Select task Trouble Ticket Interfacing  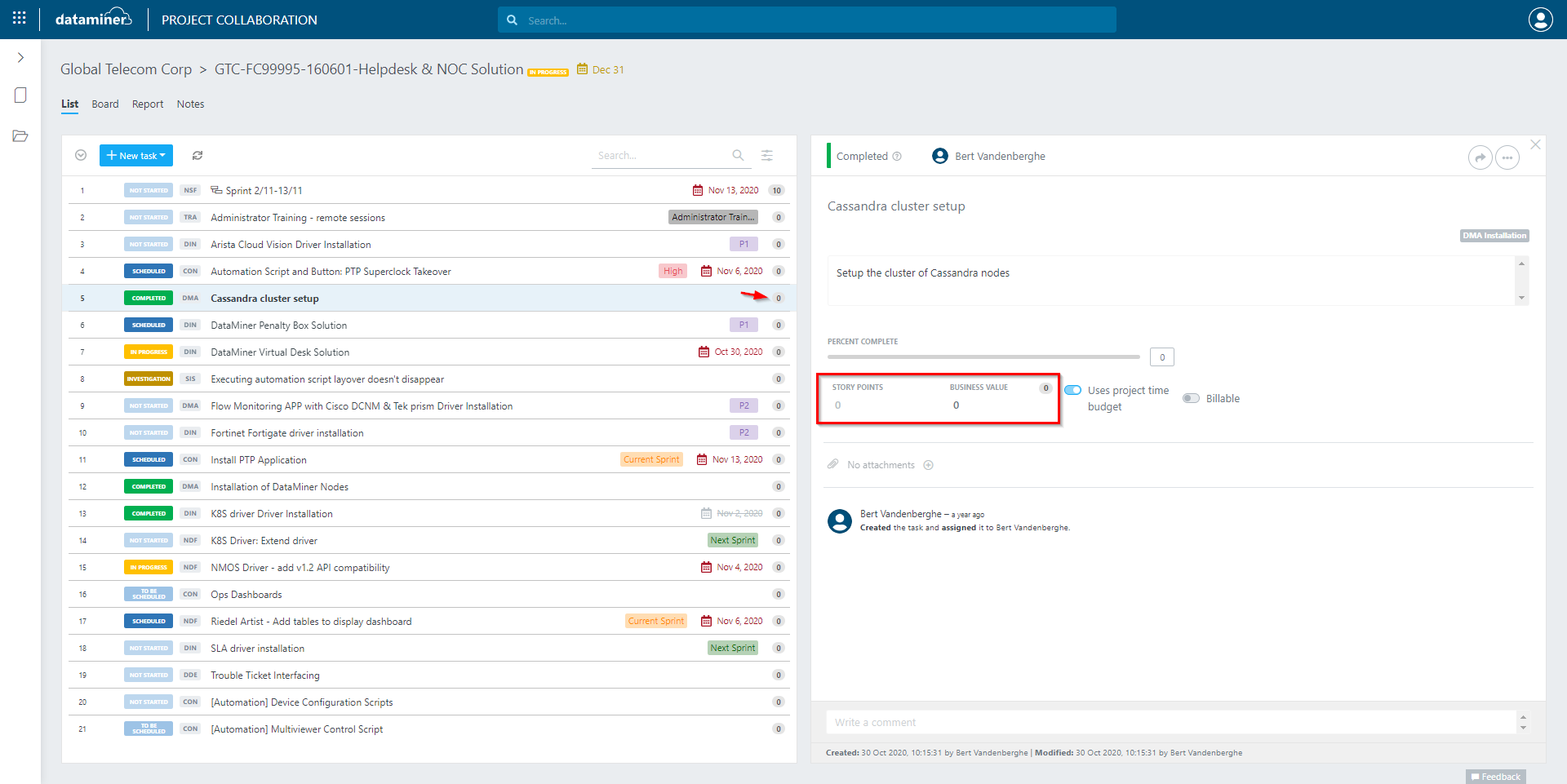tap(265, 675)
